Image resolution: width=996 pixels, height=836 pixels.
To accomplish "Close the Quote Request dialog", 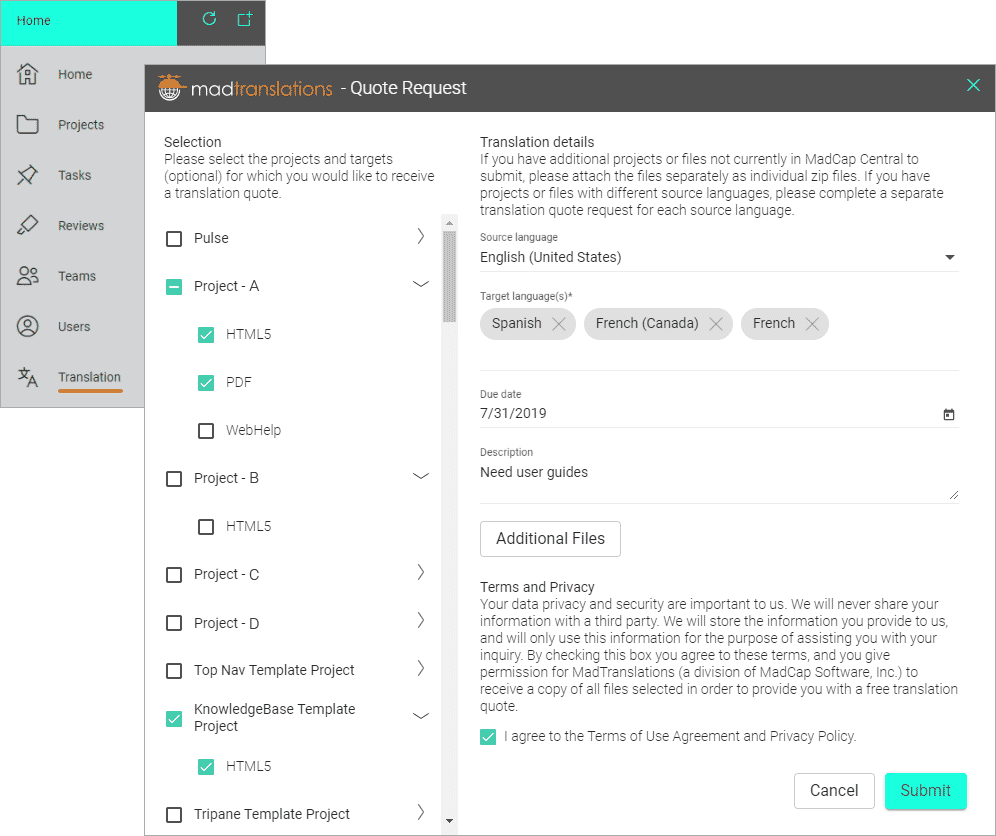I will click(x=973, y=85).
